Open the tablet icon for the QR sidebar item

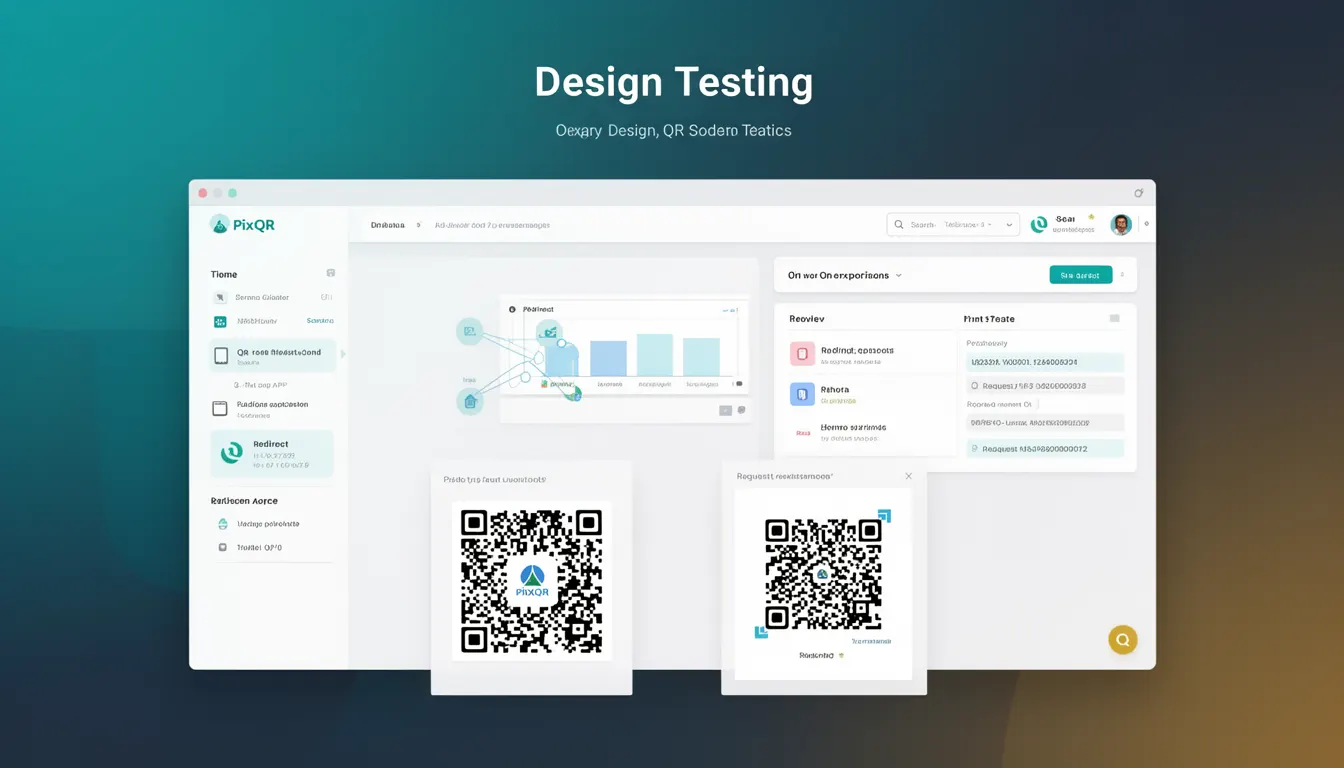pos(221,355)
